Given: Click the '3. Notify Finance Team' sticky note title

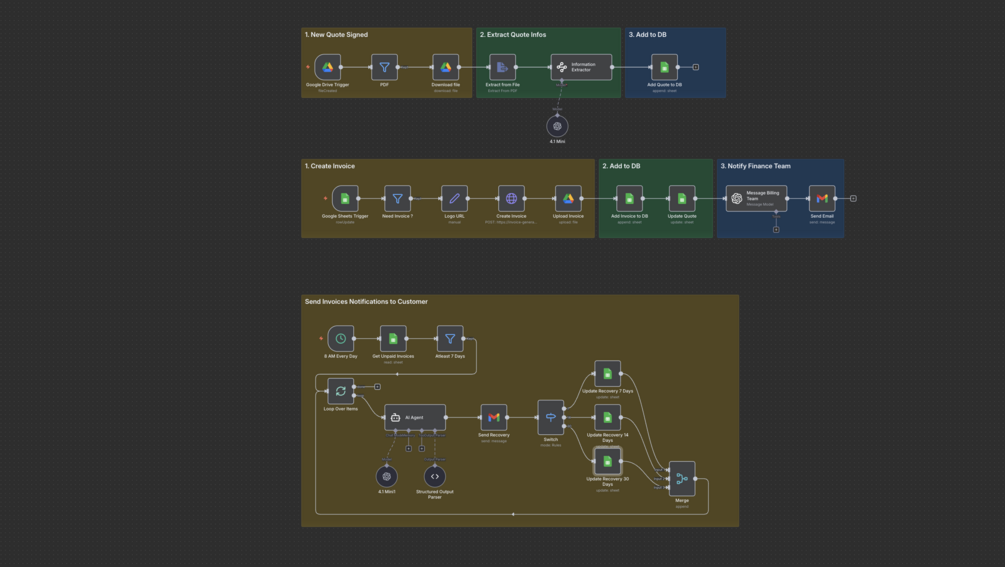Looking at the screenshot, I should pos(756,166).
